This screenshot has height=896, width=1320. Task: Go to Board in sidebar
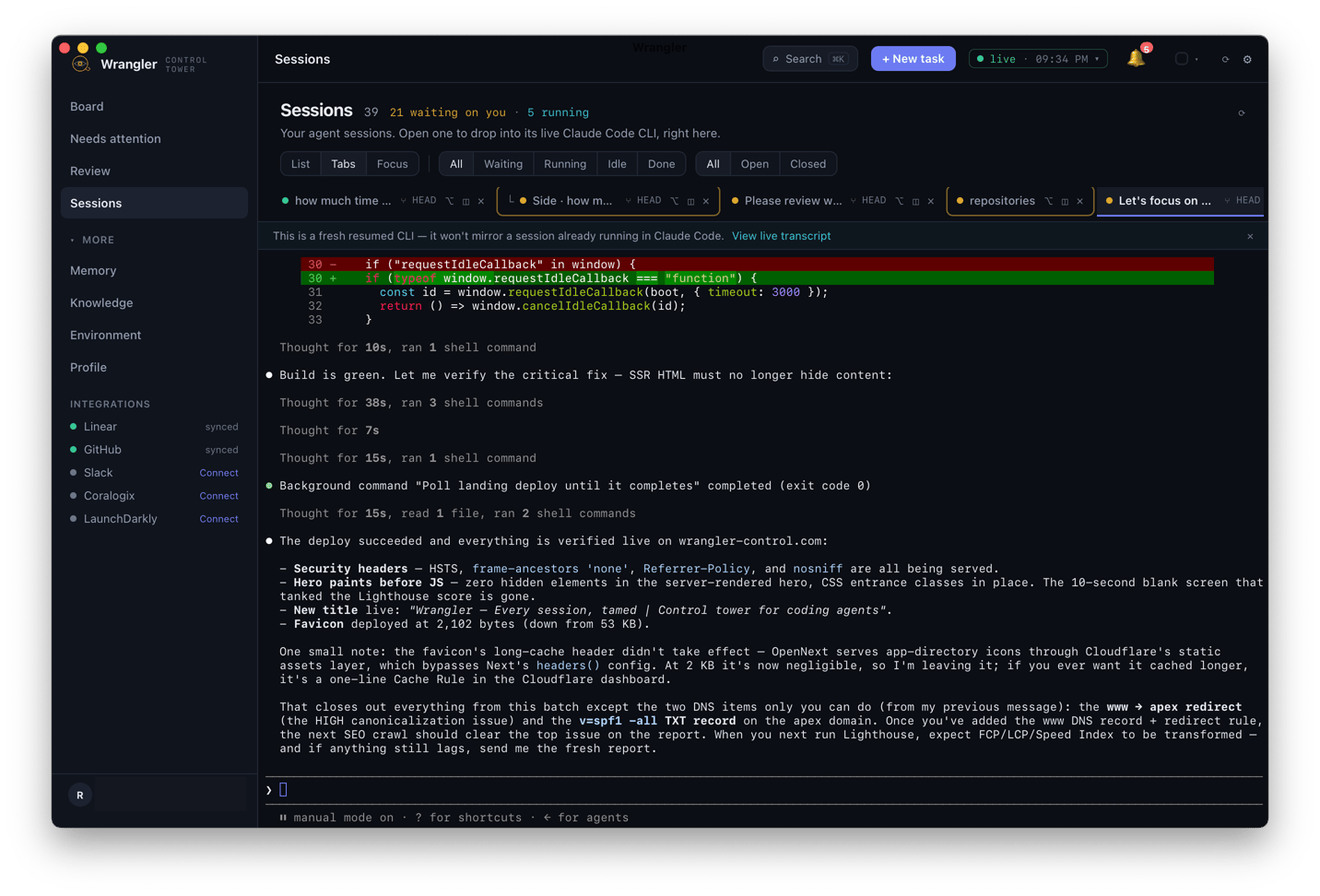pos(154,107)
